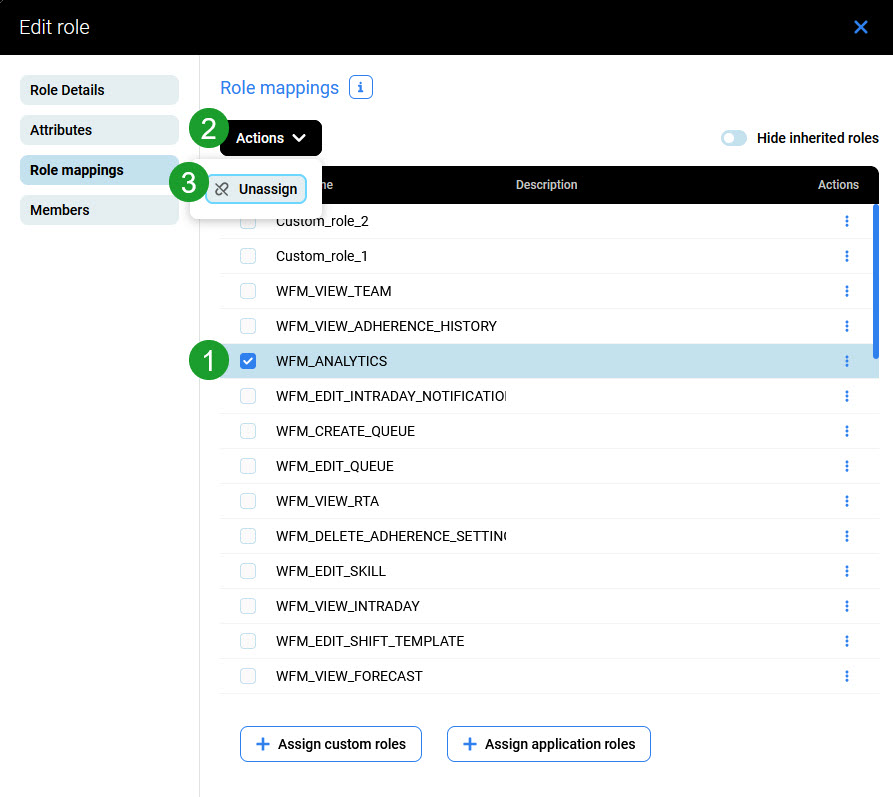893x797 pixels.
Task: Click the role list vertical scrollbar
Action: (x=876, y=282)
